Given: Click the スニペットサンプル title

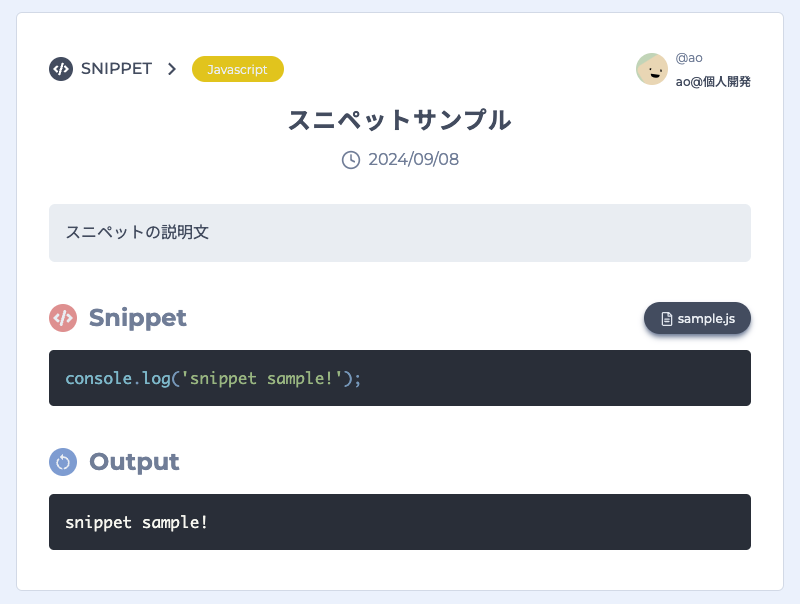Looking at the screenshot, I should 400,120.
